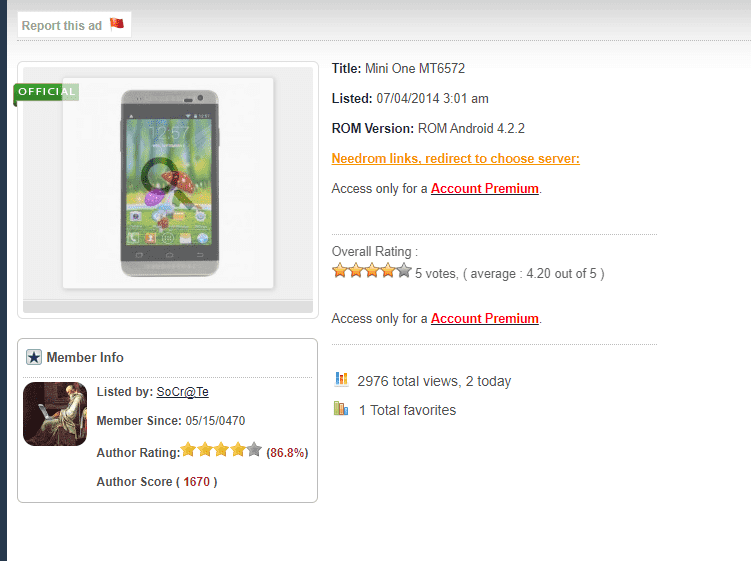
Task: Click the gray bar beneath phone image
Action: (168, 307)
